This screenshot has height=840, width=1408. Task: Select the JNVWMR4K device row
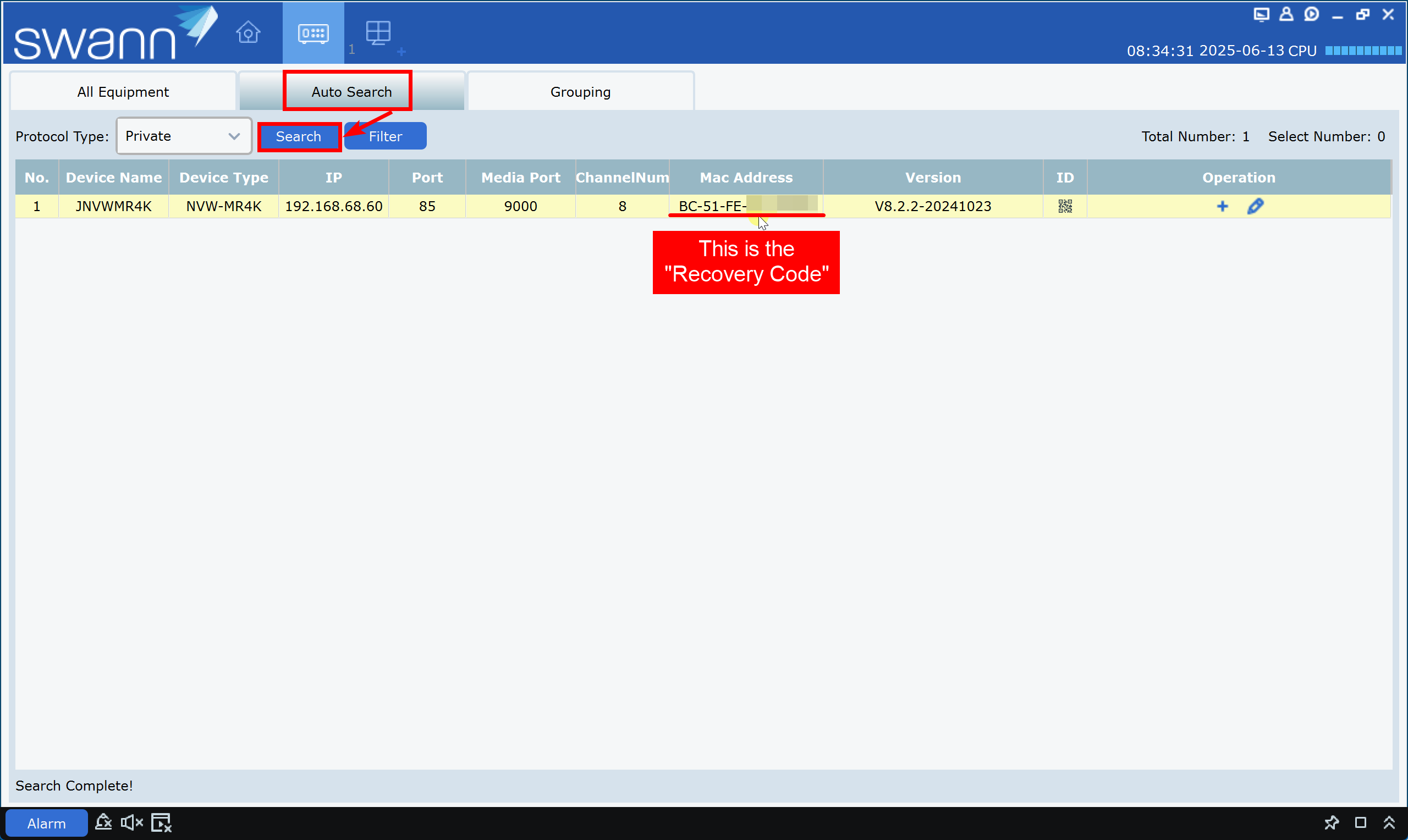[x=113, y=206]
